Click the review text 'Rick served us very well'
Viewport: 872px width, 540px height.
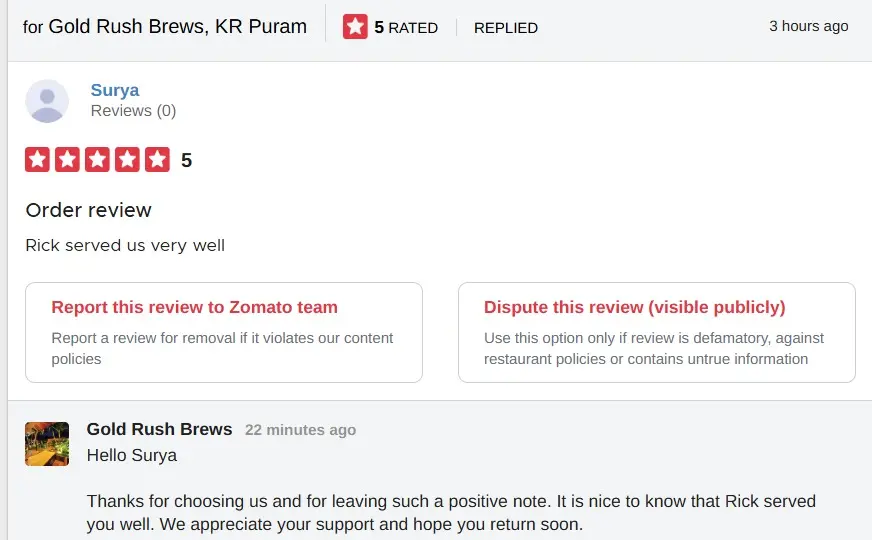(125, 245)
